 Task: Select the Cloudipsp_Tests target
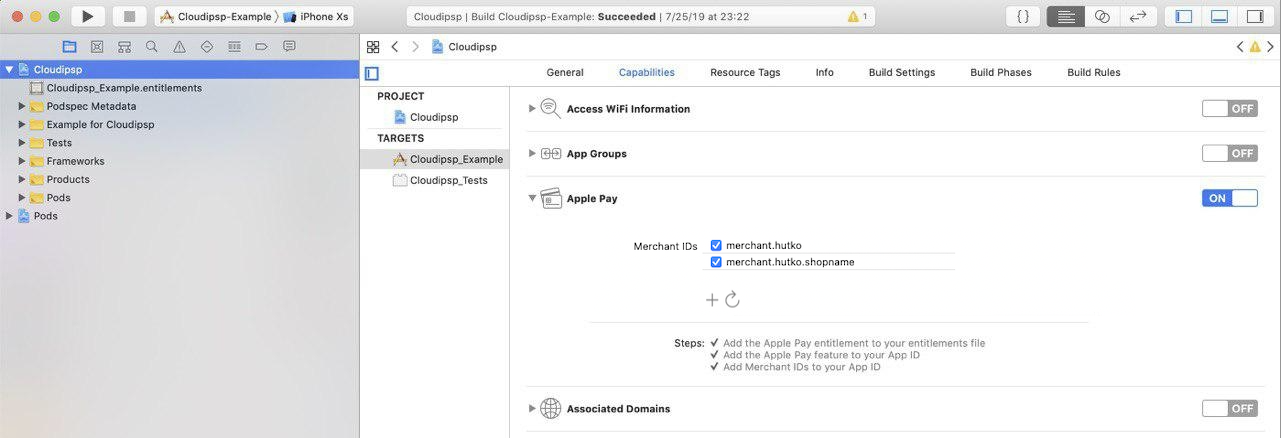pyautogui.click(x=440, y=180)
